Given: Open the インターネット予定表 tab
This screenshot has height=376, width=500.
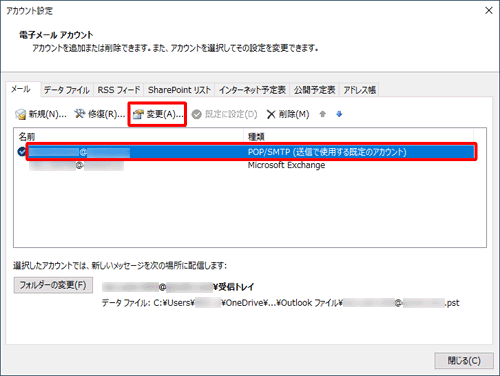Looking at the screenshot, I should (x=252, y=90).
